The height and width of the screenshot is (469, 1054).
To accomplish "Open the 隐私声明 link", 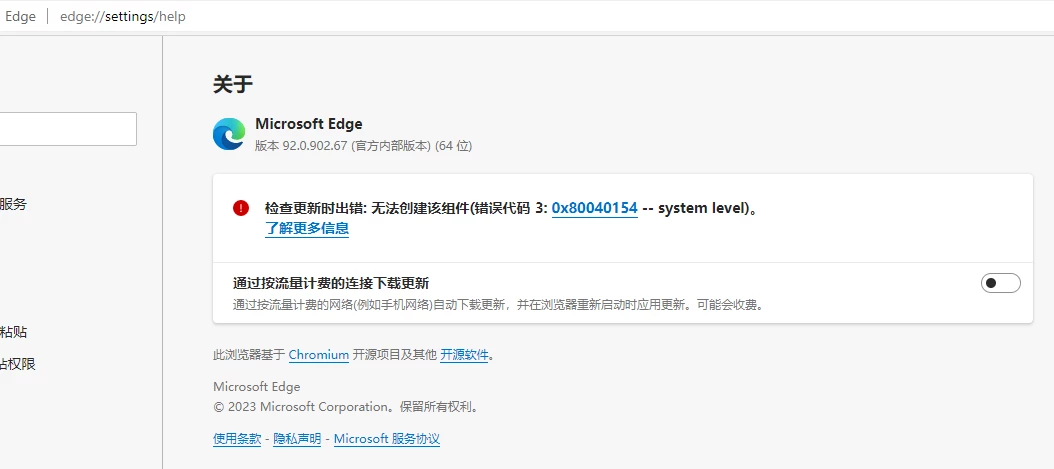I will click(297, 439).
